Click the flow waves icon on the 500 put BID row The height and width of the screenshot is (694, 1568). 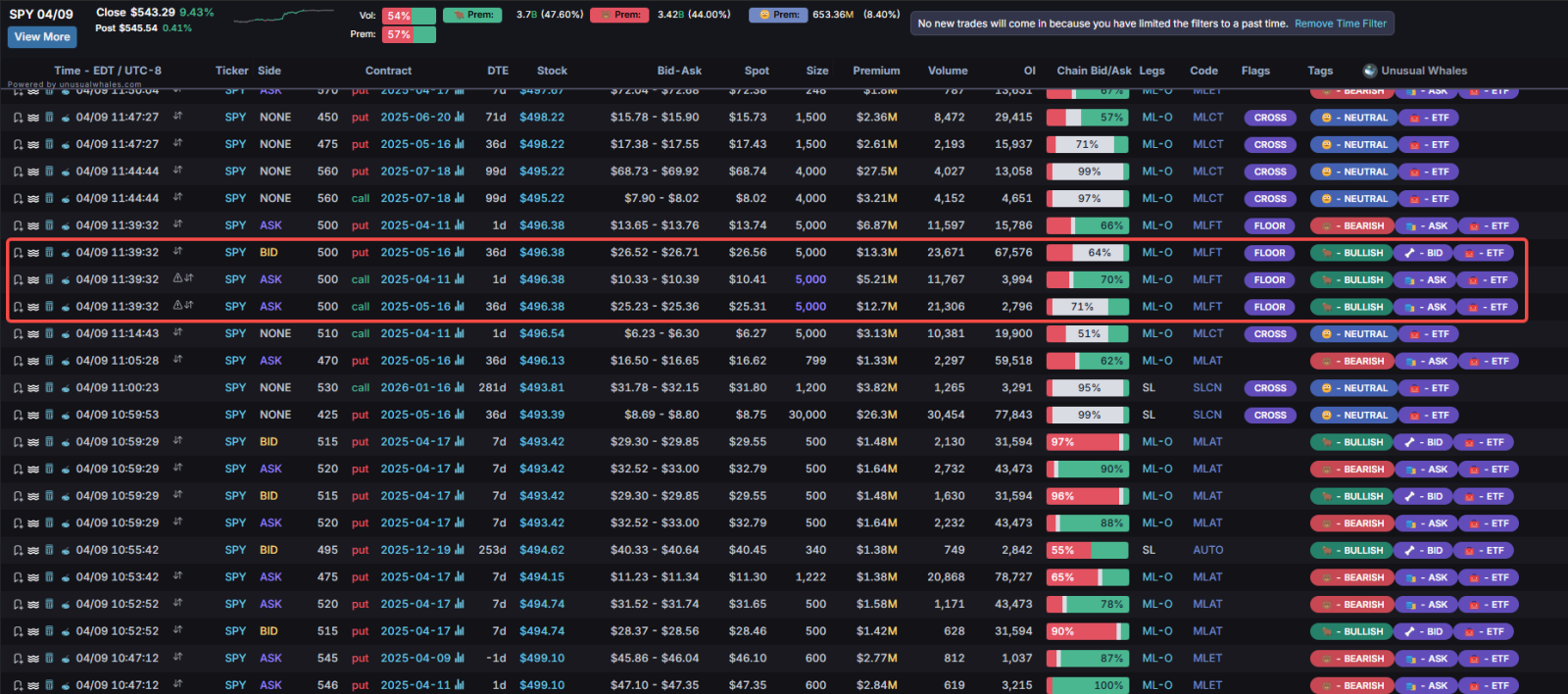point(33,253)
